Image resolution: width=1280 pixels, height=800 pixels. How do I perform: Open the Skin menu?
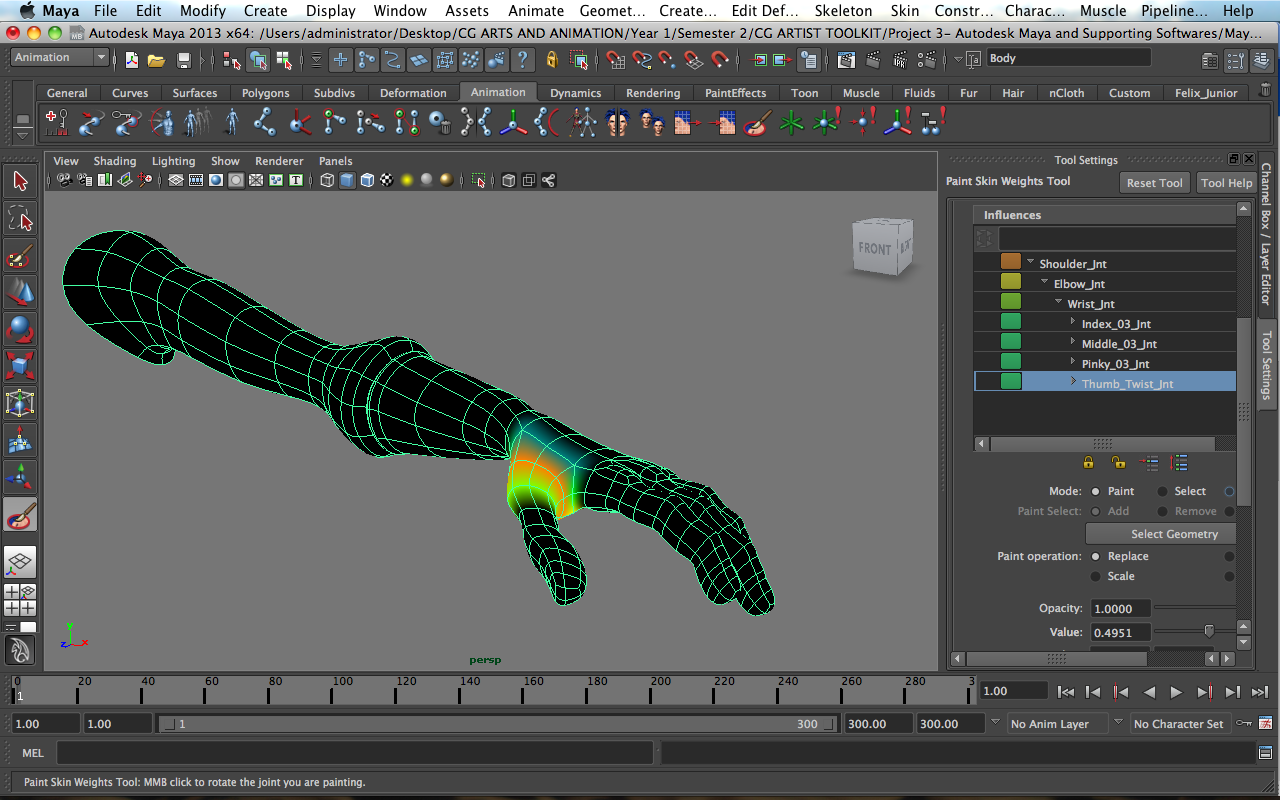pos(904,11)
